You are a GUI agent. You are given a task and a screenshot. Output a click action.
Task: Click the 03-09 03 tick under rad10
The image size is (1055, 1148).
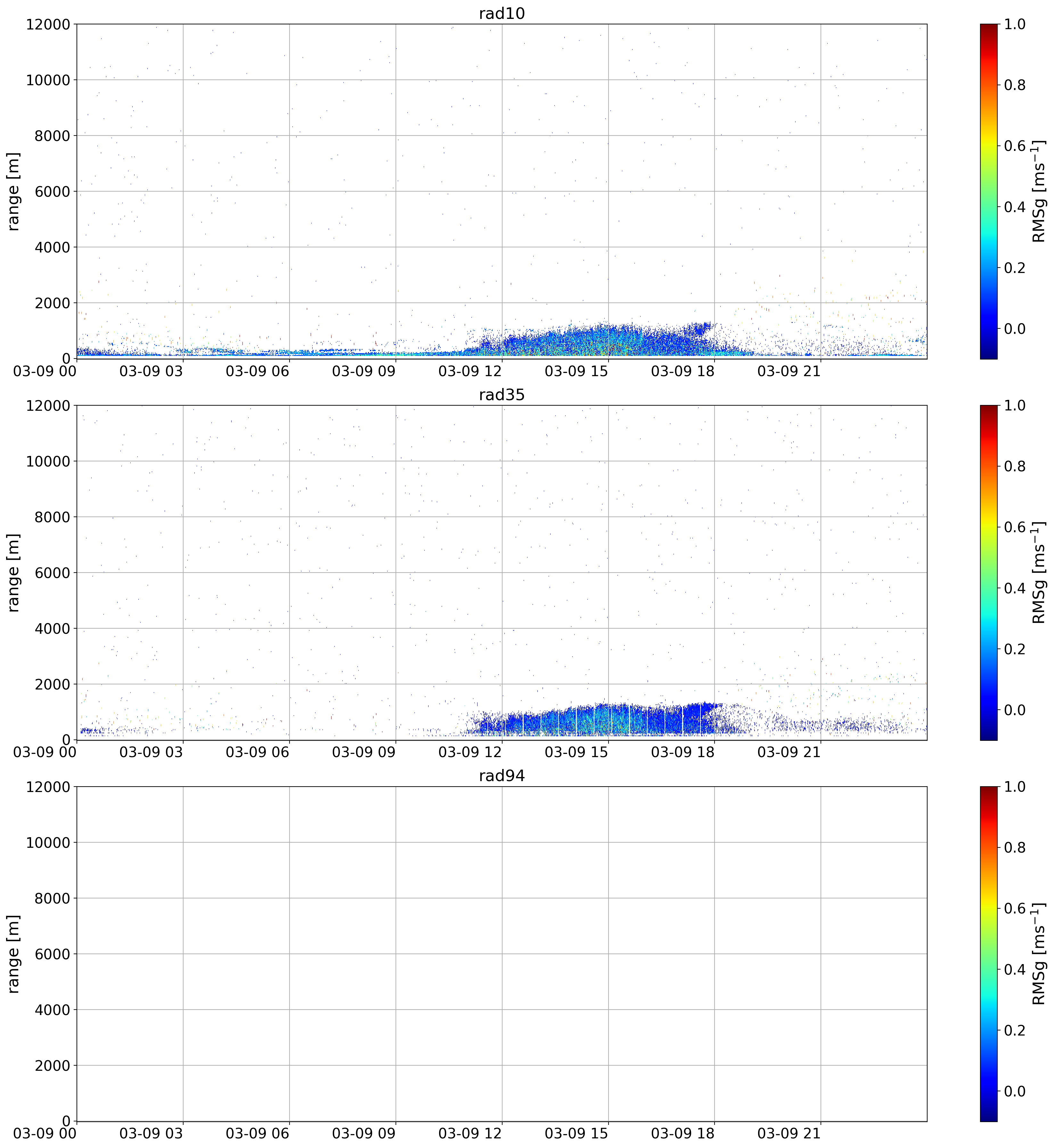151,371
